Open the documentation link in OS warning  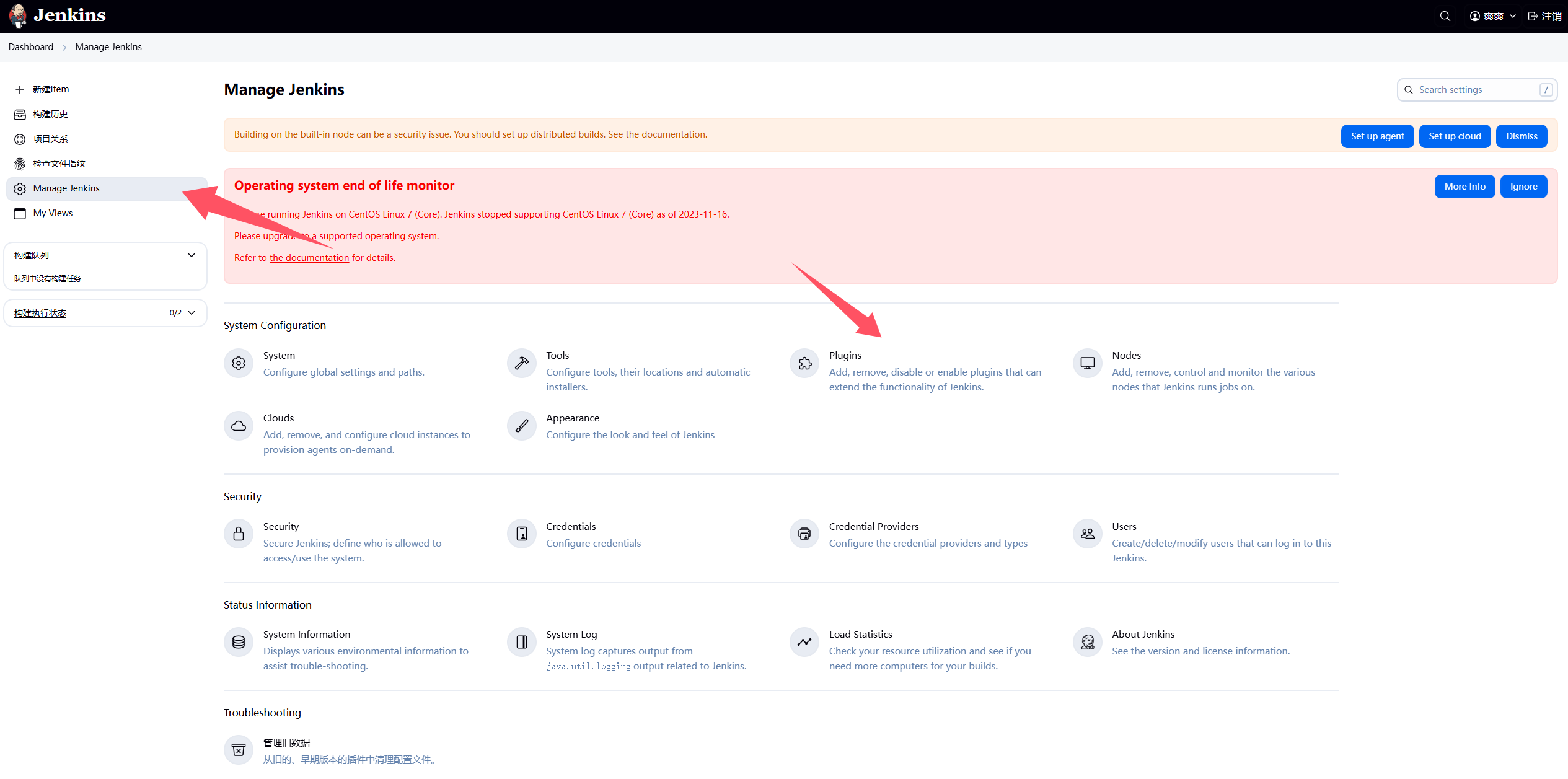pyautogui.click(x=309, y=258)
